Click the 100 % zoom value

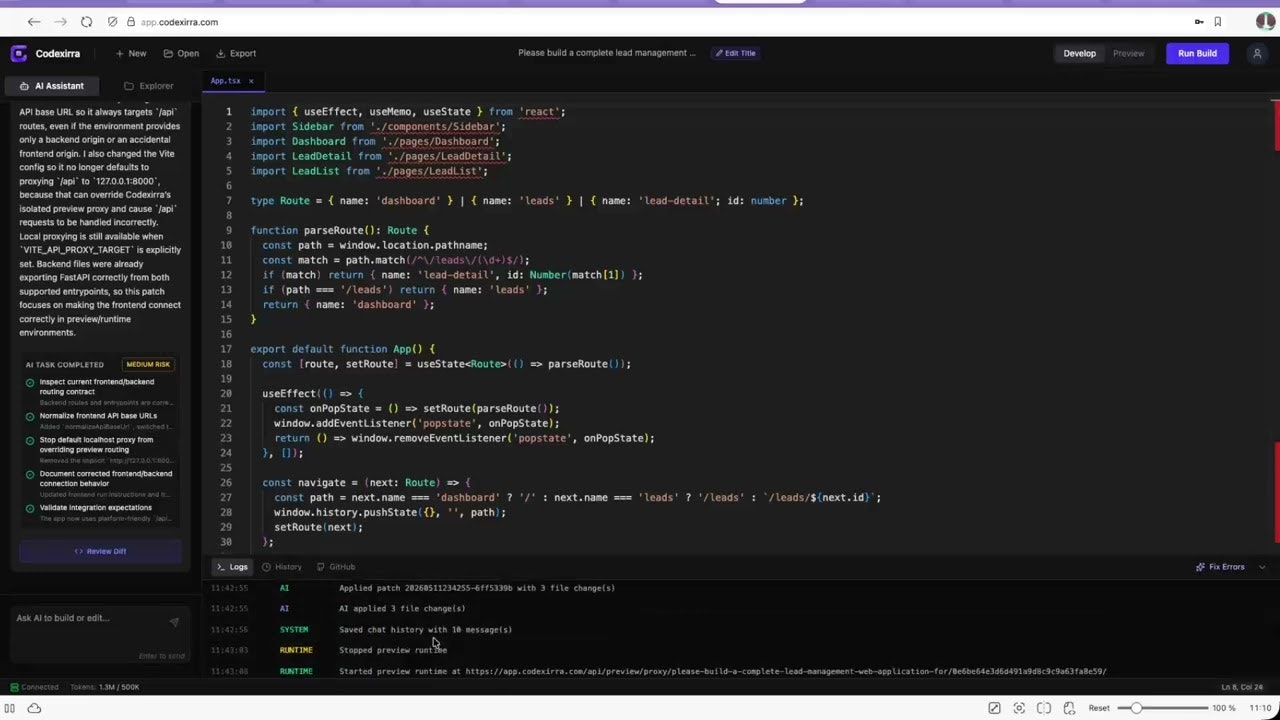[x=1224, y=708]
